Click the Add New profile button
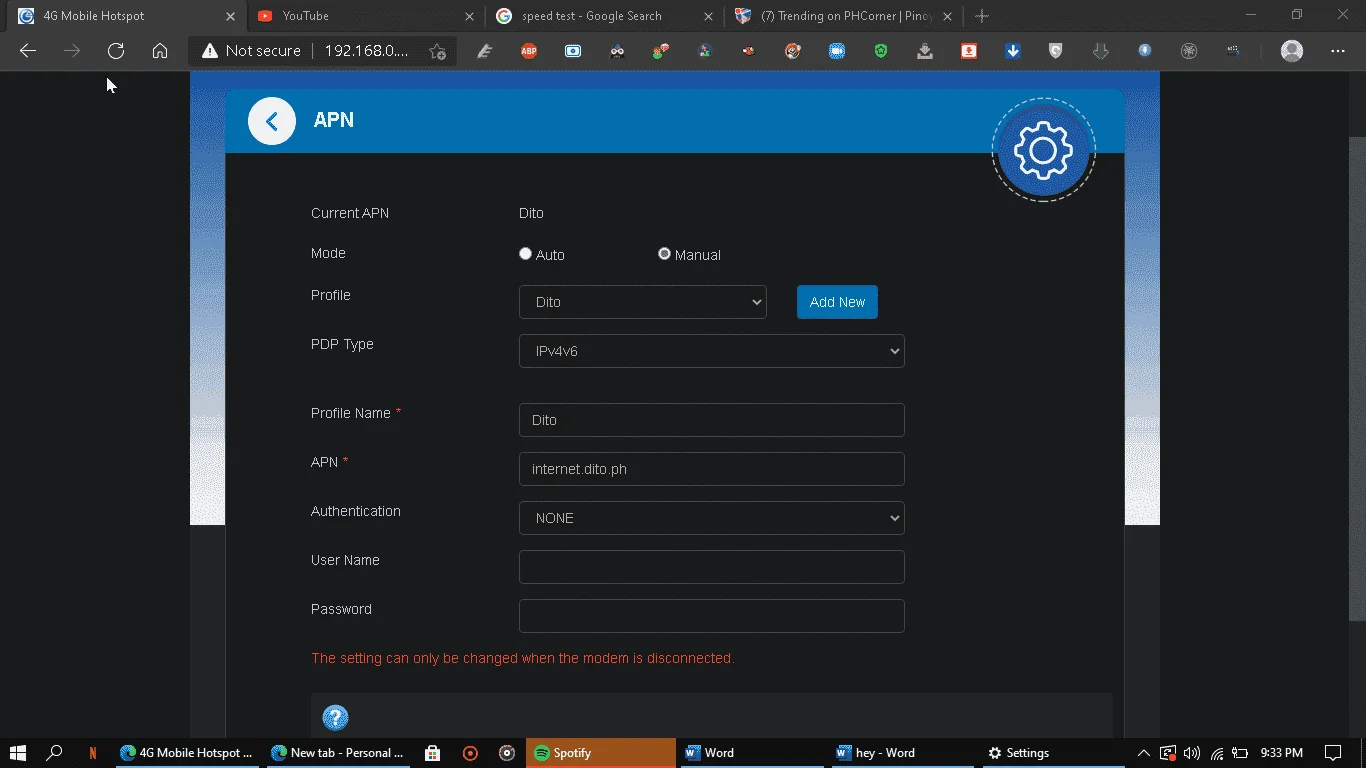 point(837,302)
